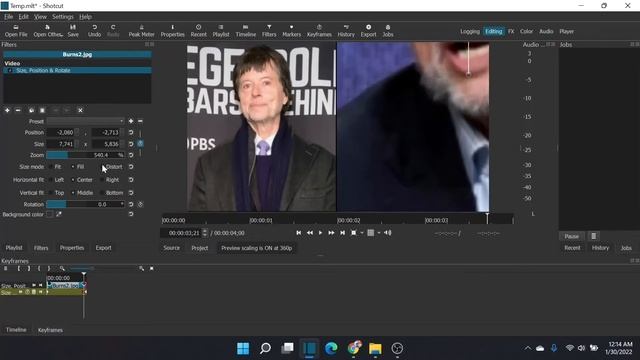Image resolution: width=640 pixels, height=360 pixels.
Task: Deselect the filter with the X icon
Action: click(80, 110)
